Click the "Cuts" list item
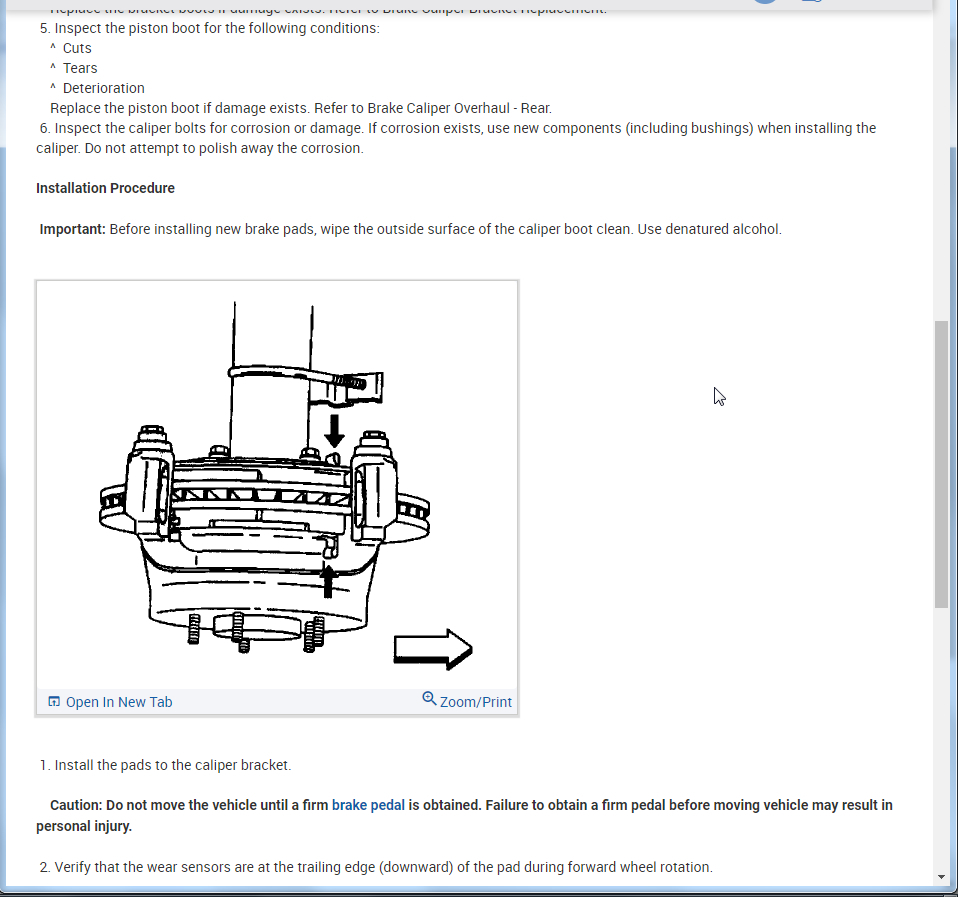The width and height of the screenshot is (958, 897). coord(77,48)
